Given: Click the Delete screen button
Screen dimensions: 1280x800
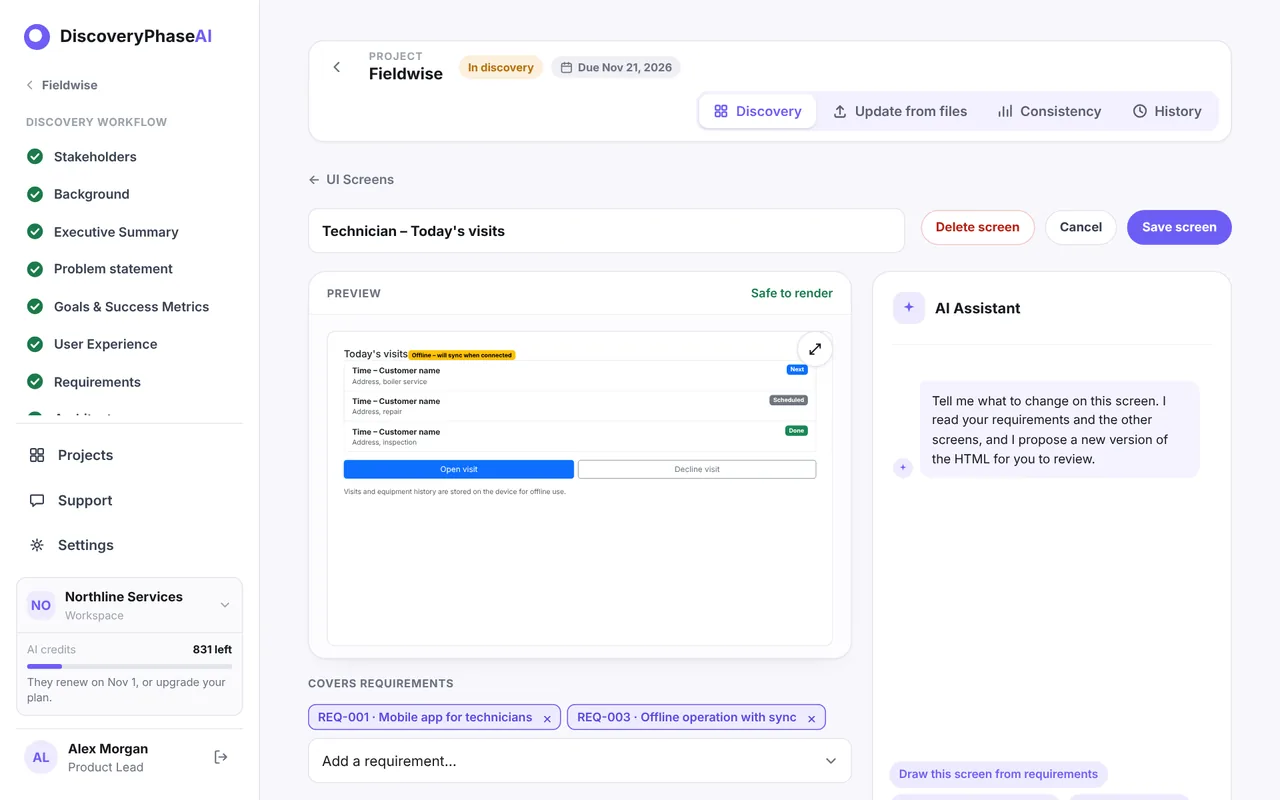Looking at the screenshot, I should point(977,227).
